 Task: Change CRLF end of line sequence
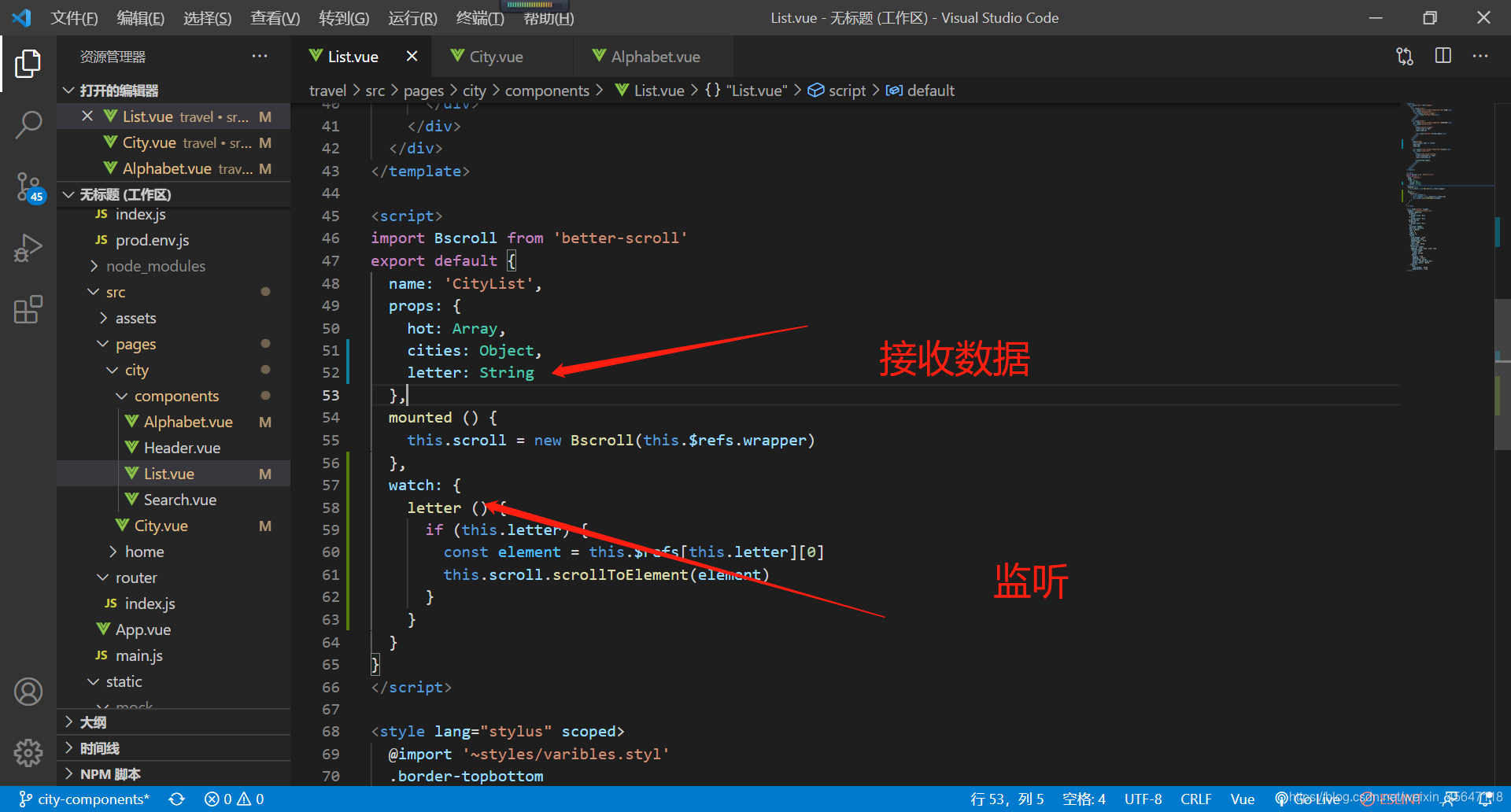tap(1195, 799)
